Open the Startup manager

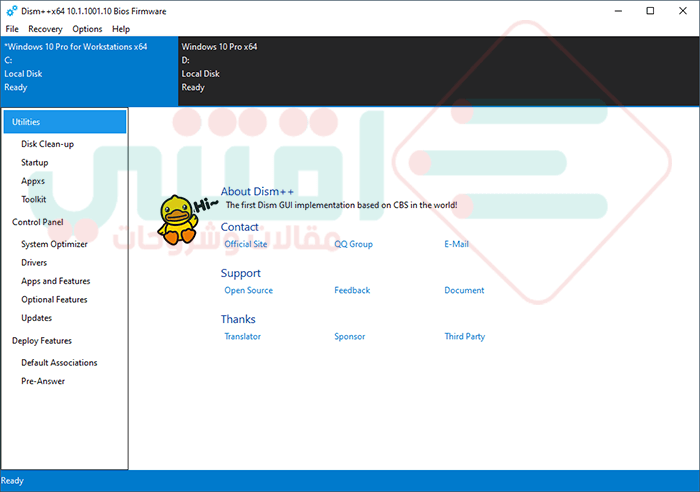pyautogui.click(x=34, y=163)
